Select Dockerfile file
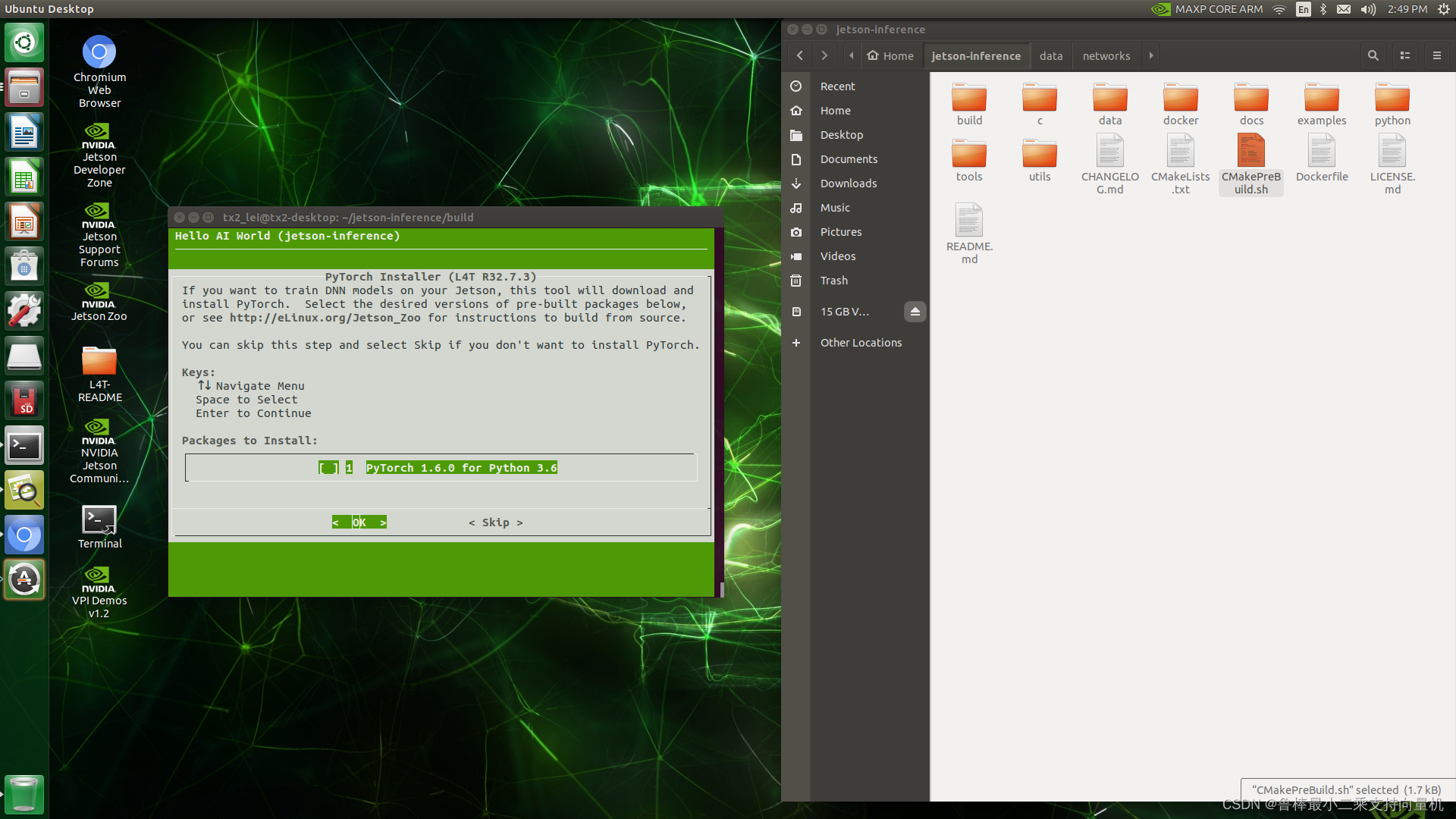 click(1322, 158)
